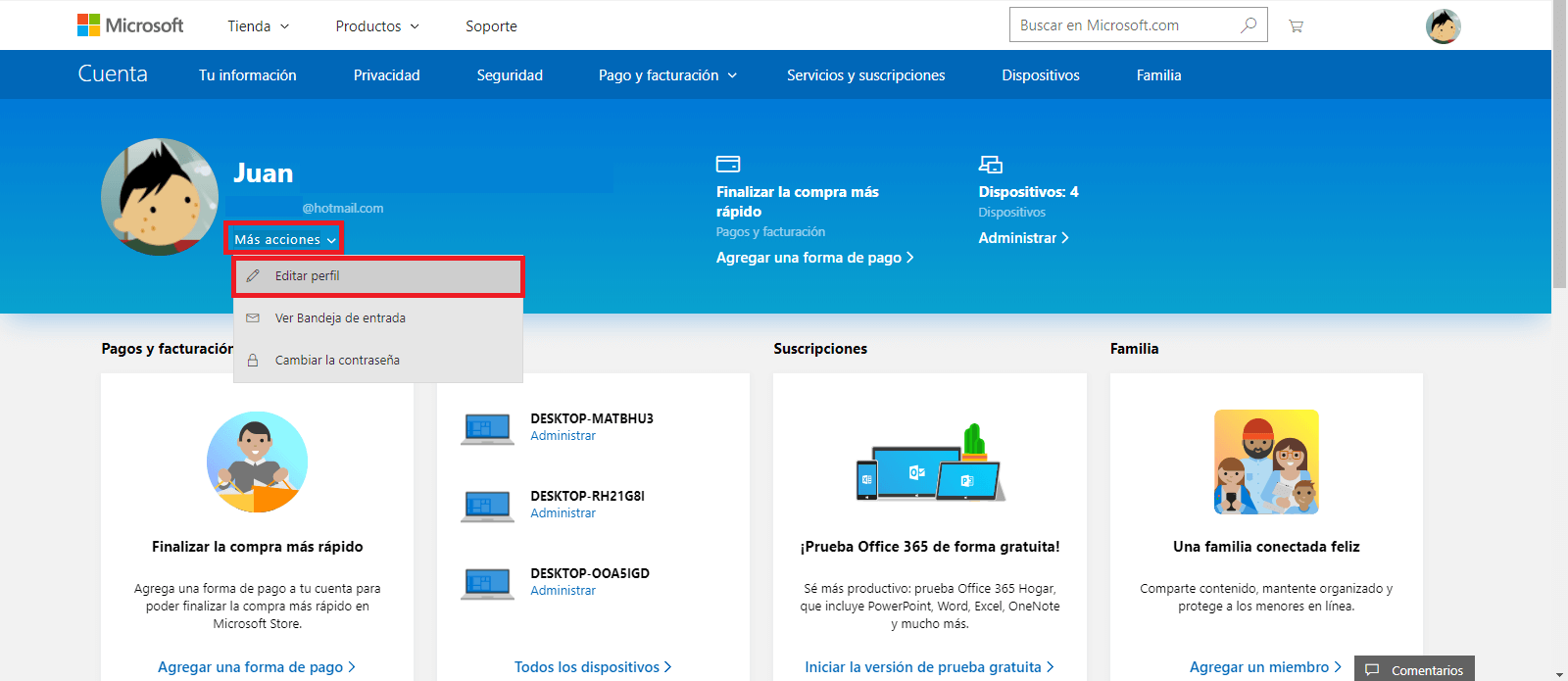Viewport: 1568px width, 681px height.
Task: Click the pencil icon beside Editar perfil
Action: click(253, 276)
